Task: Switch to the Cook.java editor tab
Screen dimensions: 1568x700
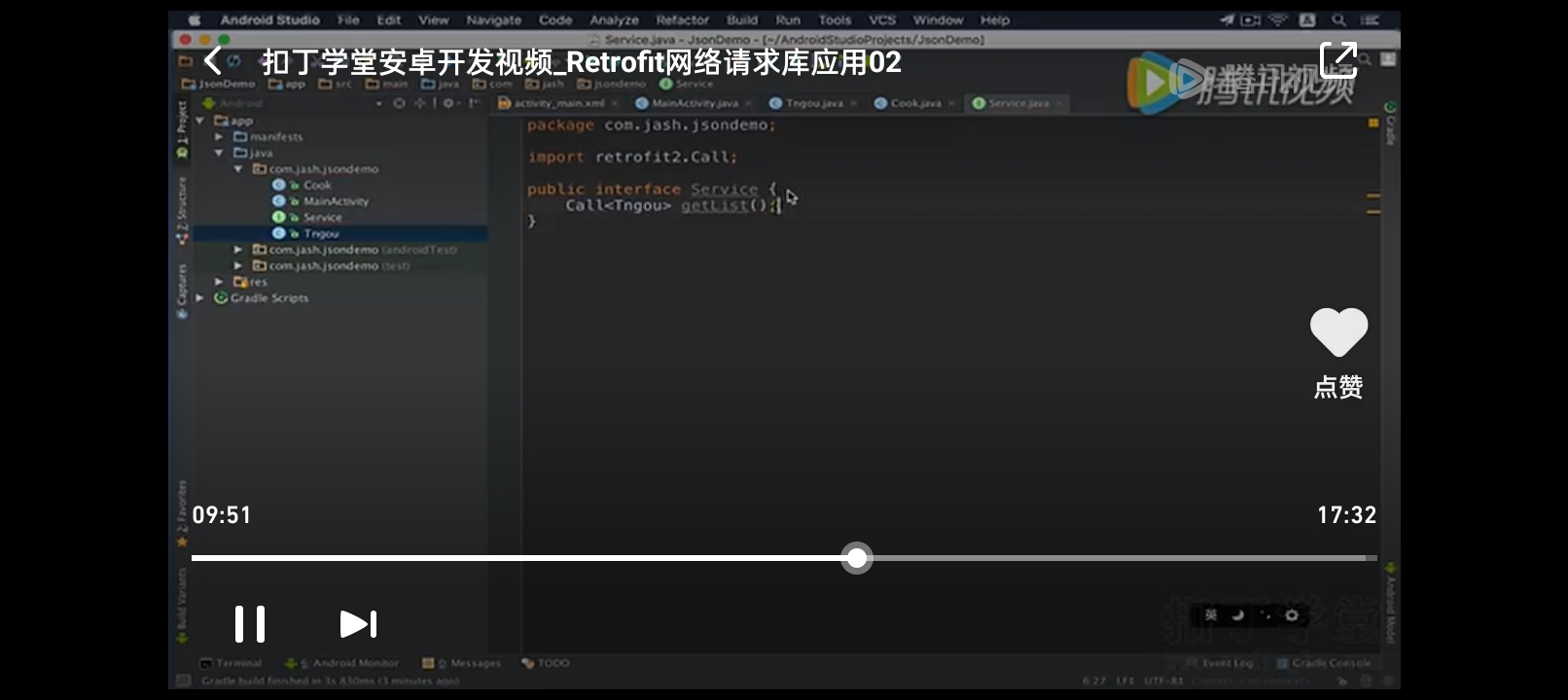Action: tap(915, 103)
